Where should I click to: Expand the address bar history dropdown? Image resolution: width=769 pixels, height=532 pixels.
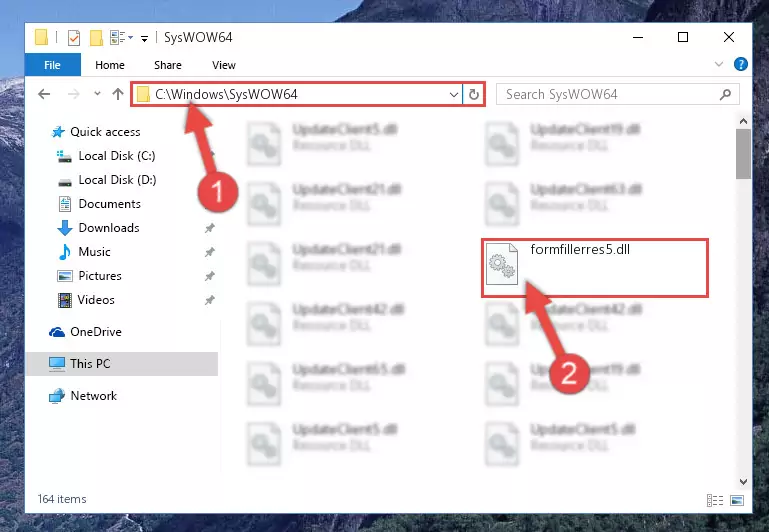pyautogui.click(x=454, y=94)
